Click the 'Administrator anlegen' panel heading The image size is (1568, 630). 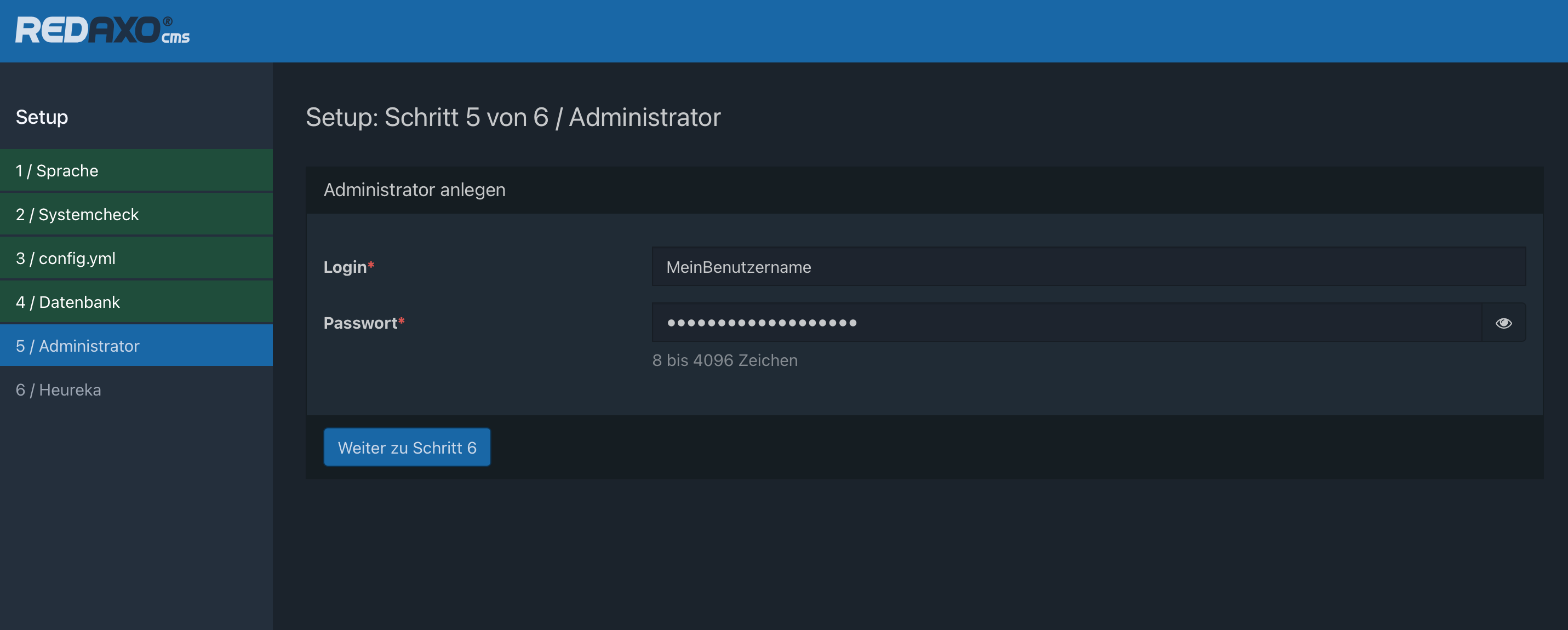coord(414,190)
